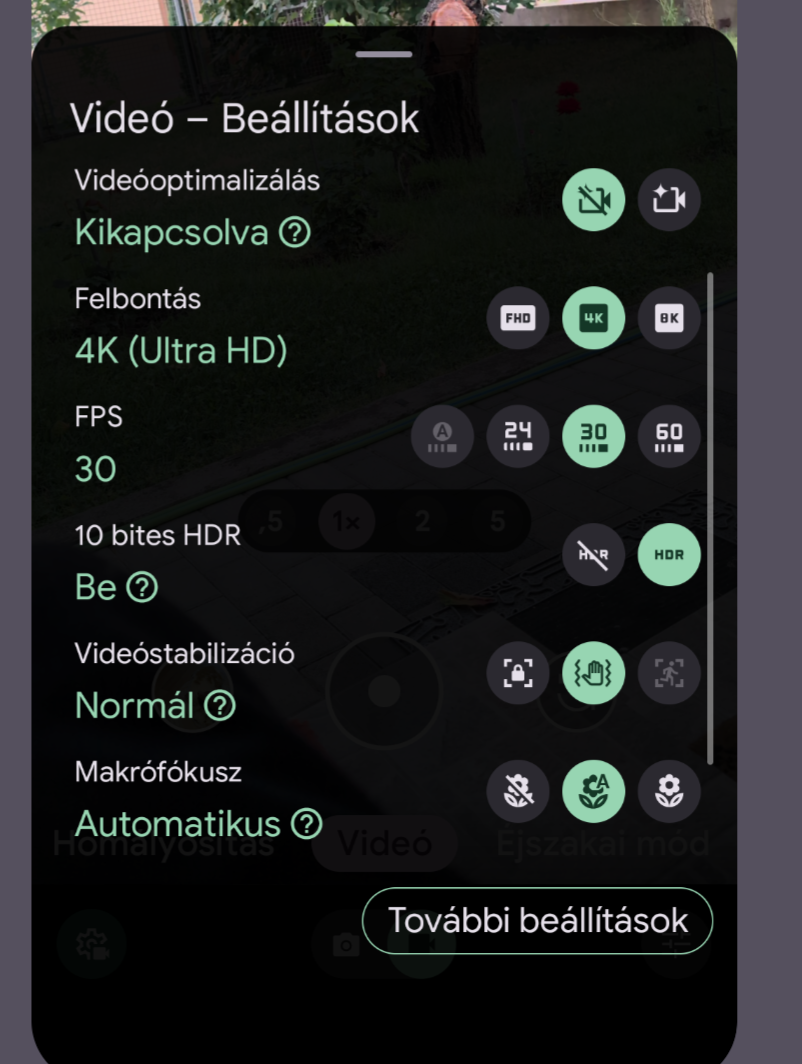Viewport: 802px width, 1064px height.
Task: Choose 4K resolution option
Action: pyautogui.click(x=593, y=319)
